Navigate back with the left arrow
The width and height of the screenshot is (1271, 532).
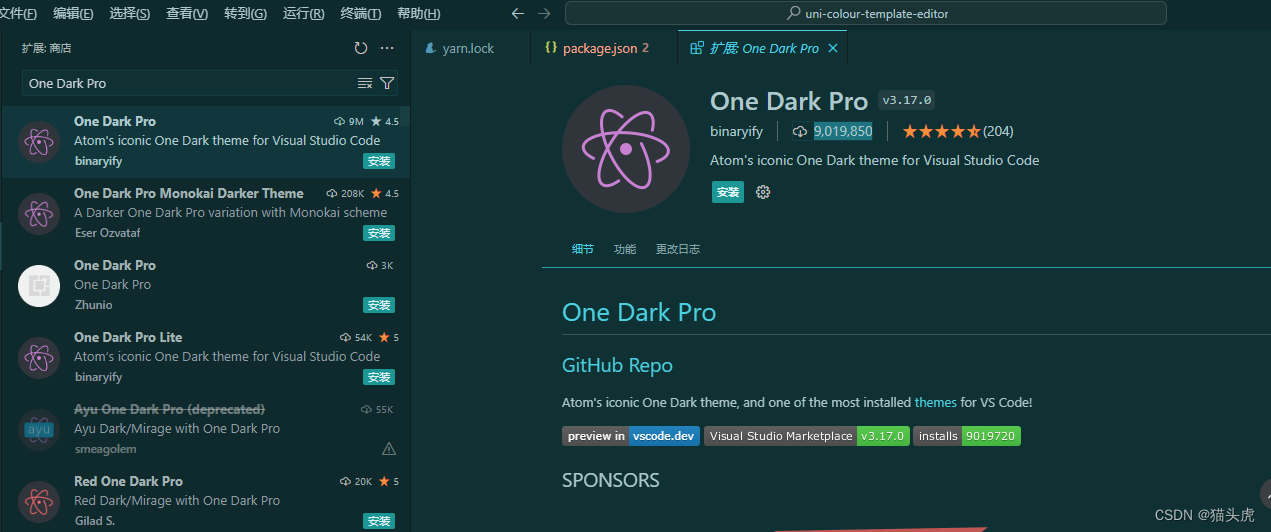(517, 14)
